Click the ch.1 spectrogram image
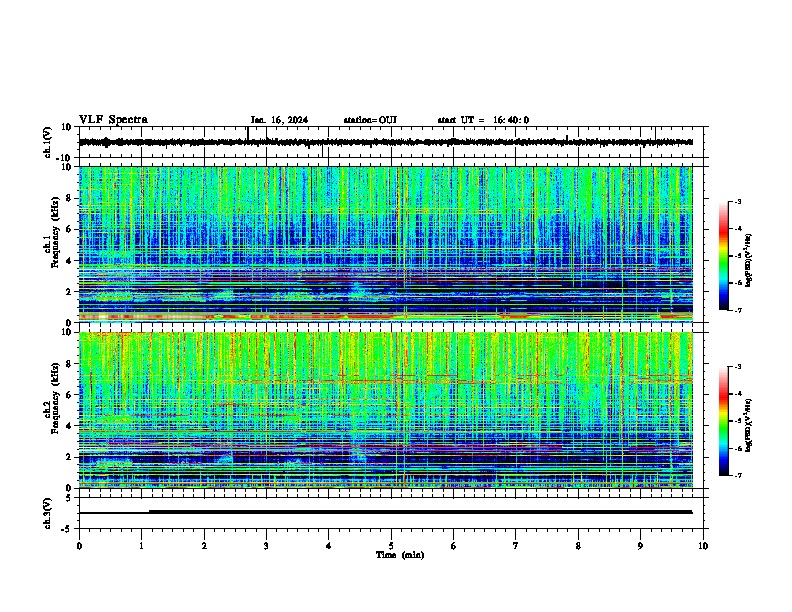The image size is (792, 612). tap(386, 244)
